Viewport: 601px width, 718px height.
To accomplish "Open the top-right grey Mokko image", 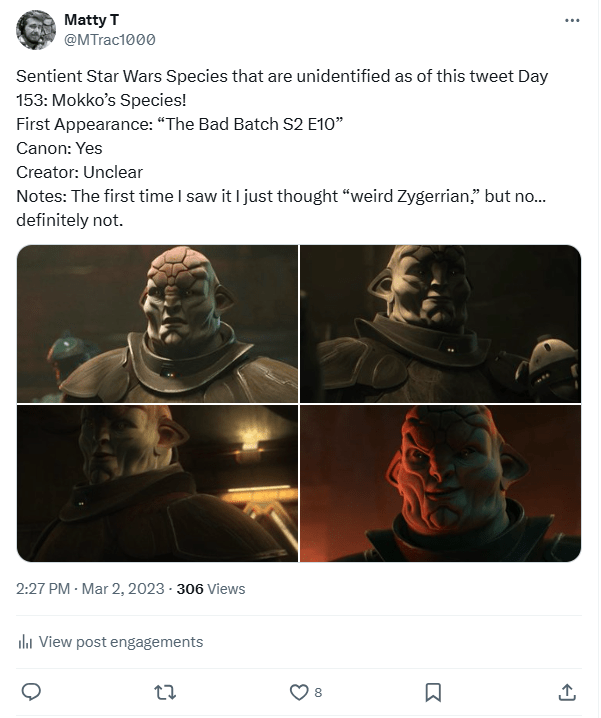I will [x=440, y=323].
